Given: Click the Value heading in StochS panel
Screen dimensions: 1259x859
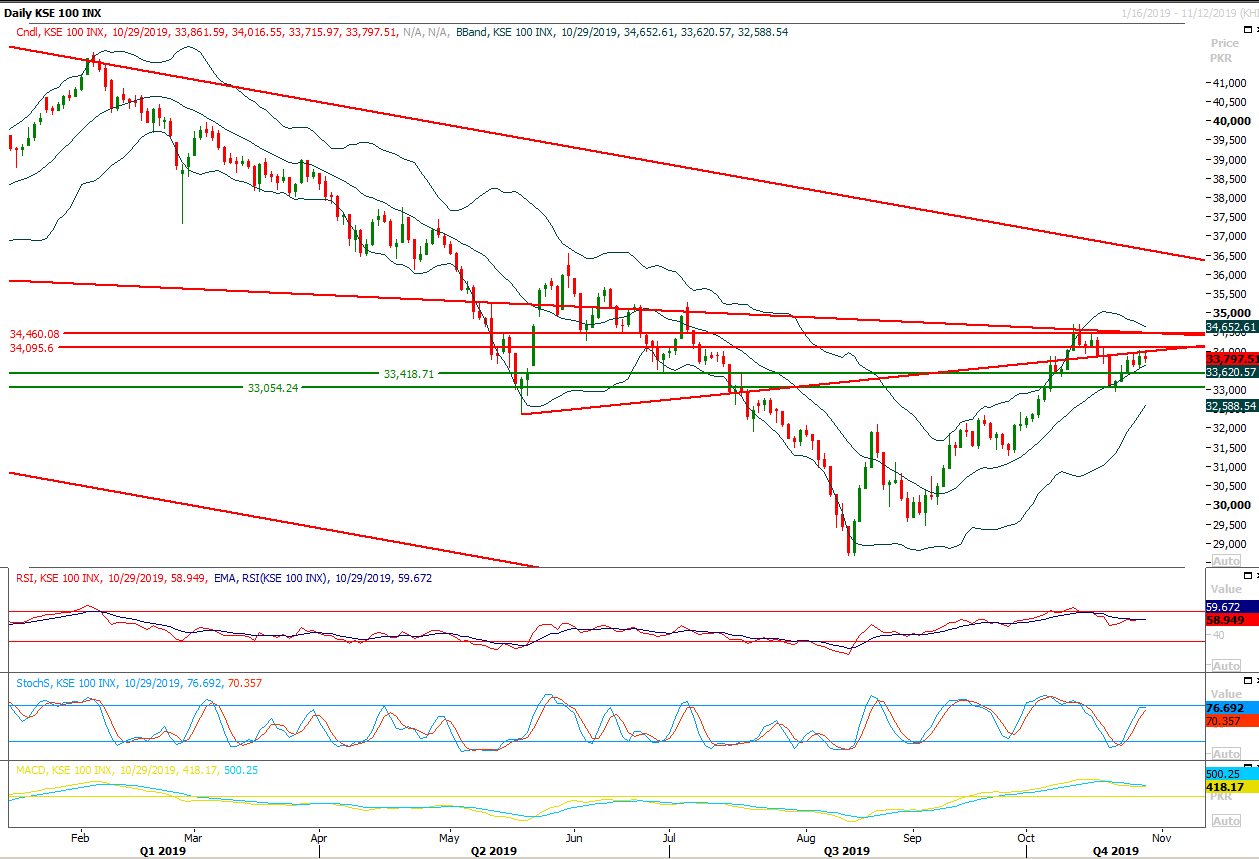Looking at the screenshot, I should pyautogui.click(x=1225, y=694).
